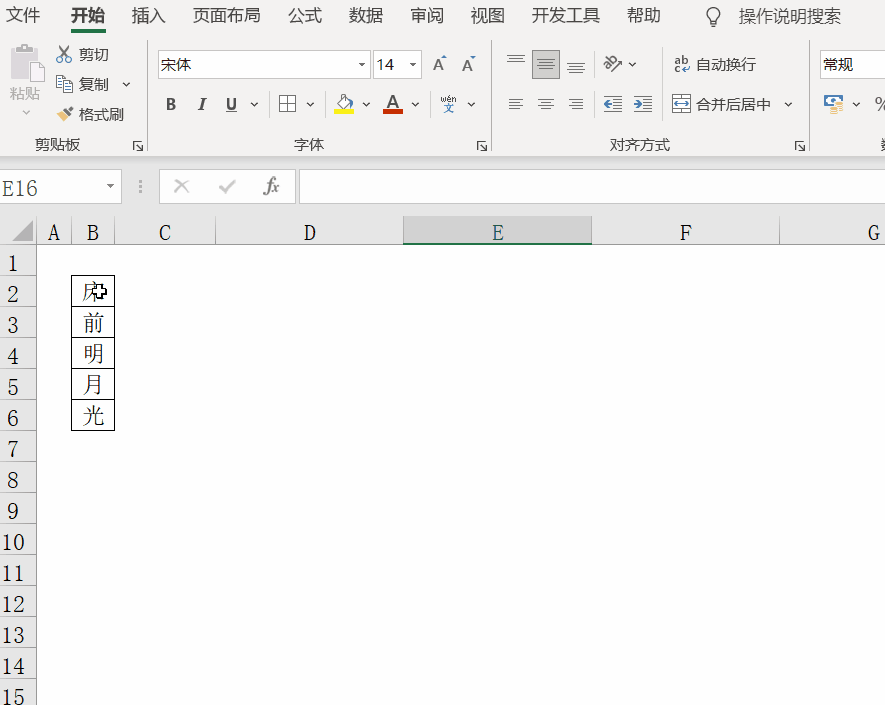This screenshot has width=885, height=705.
Task: Select column D header
Action: [x=309, y=232]
